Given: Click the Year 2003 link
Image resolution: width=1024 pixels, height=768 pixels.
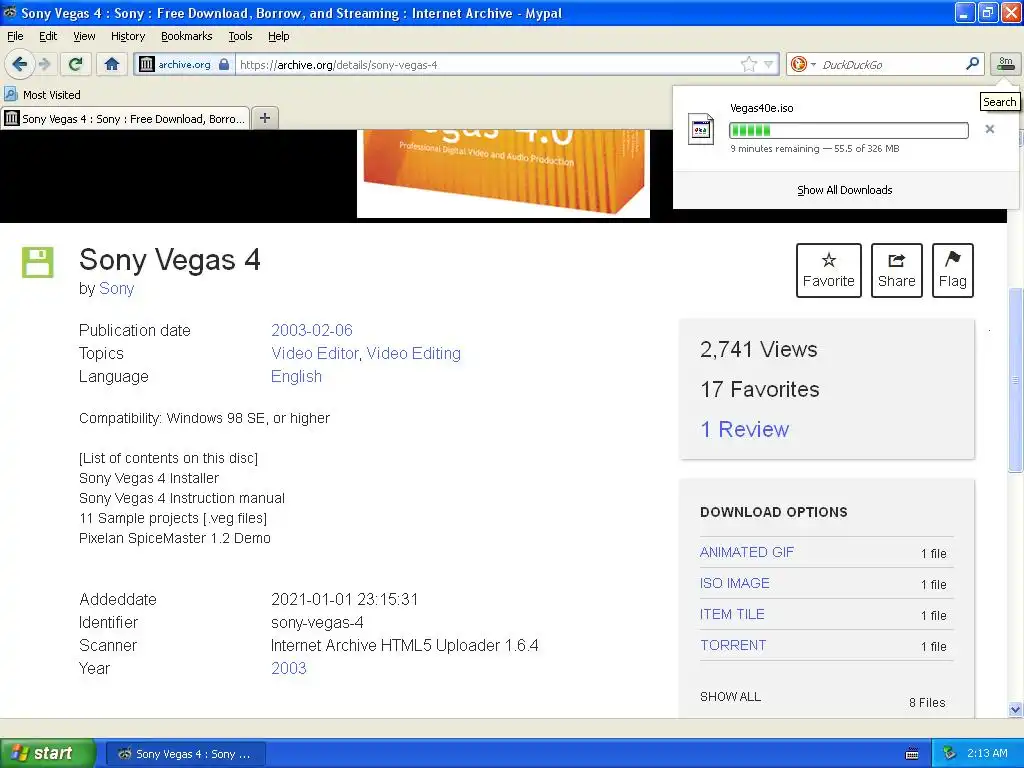Looking at the screenshot, I should (x=289, y=668).
